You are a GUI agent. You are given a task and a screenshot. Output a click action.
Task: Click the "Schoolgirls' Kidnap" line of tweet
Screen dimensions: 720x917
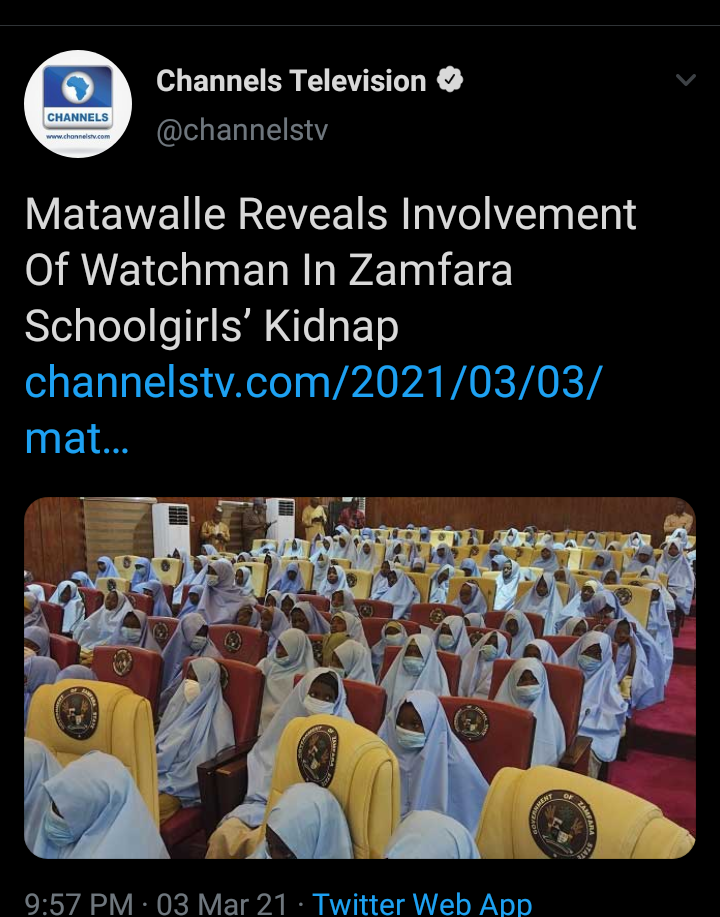coord(212,326)
